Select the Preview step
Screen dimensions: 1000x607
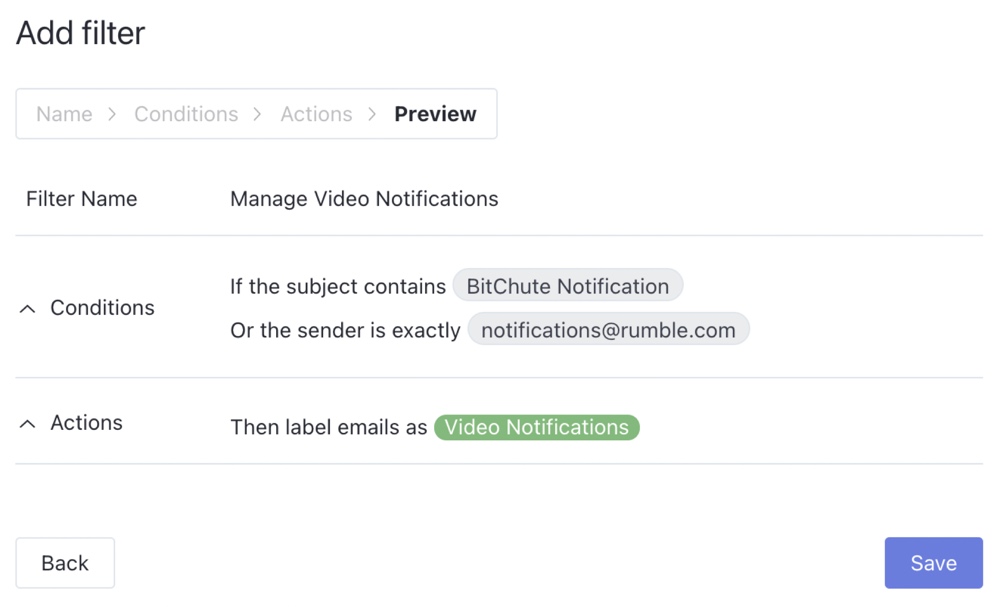(435, 114)
